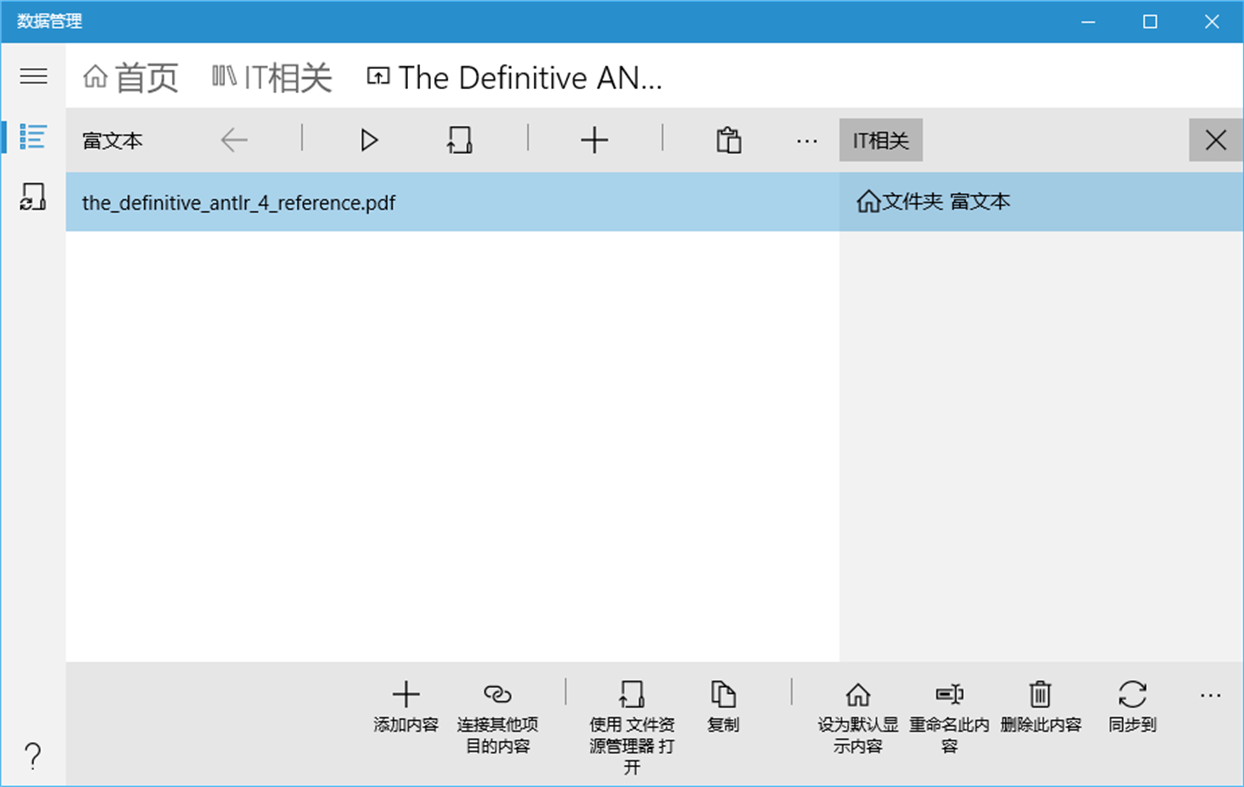点击使用文件资源管理器打开

pyautogui.click(x=631, y=710)
